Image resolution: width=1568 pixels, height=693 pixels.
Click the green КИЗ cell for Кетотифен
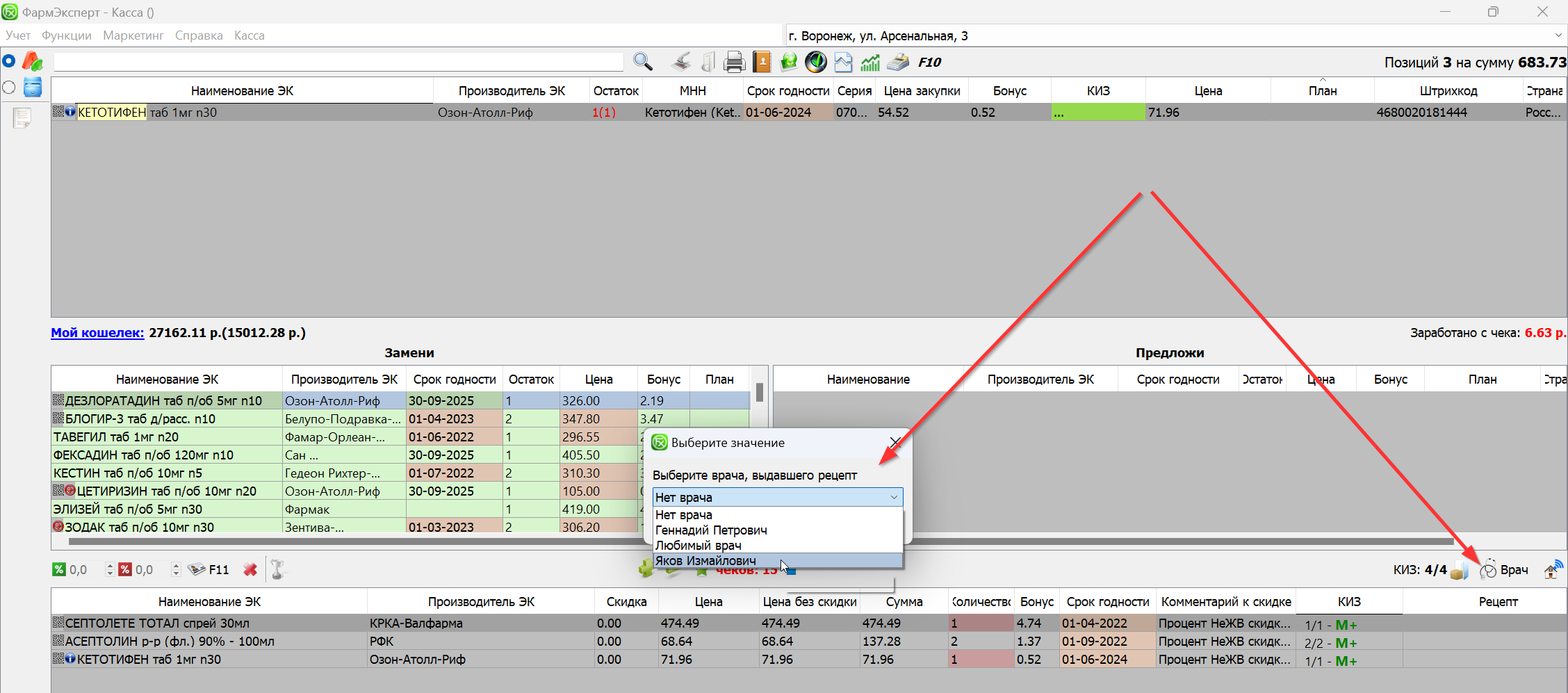(1098, 113)
